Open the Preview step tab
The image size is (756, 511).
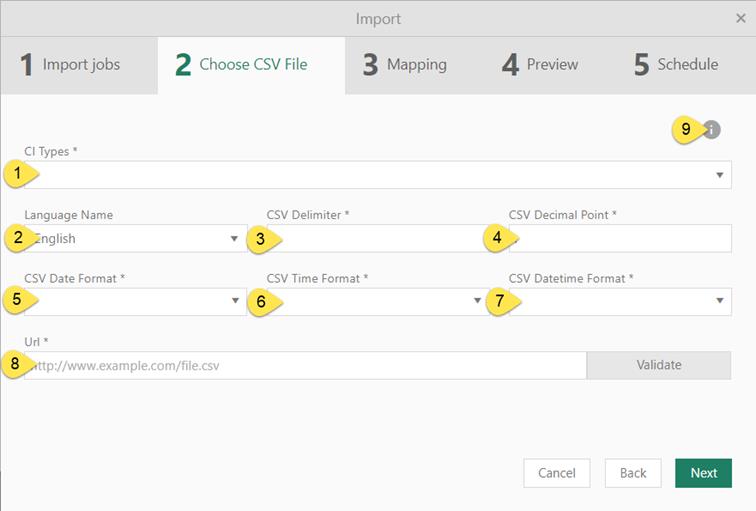pyautogui.click(x=540, y=65)
